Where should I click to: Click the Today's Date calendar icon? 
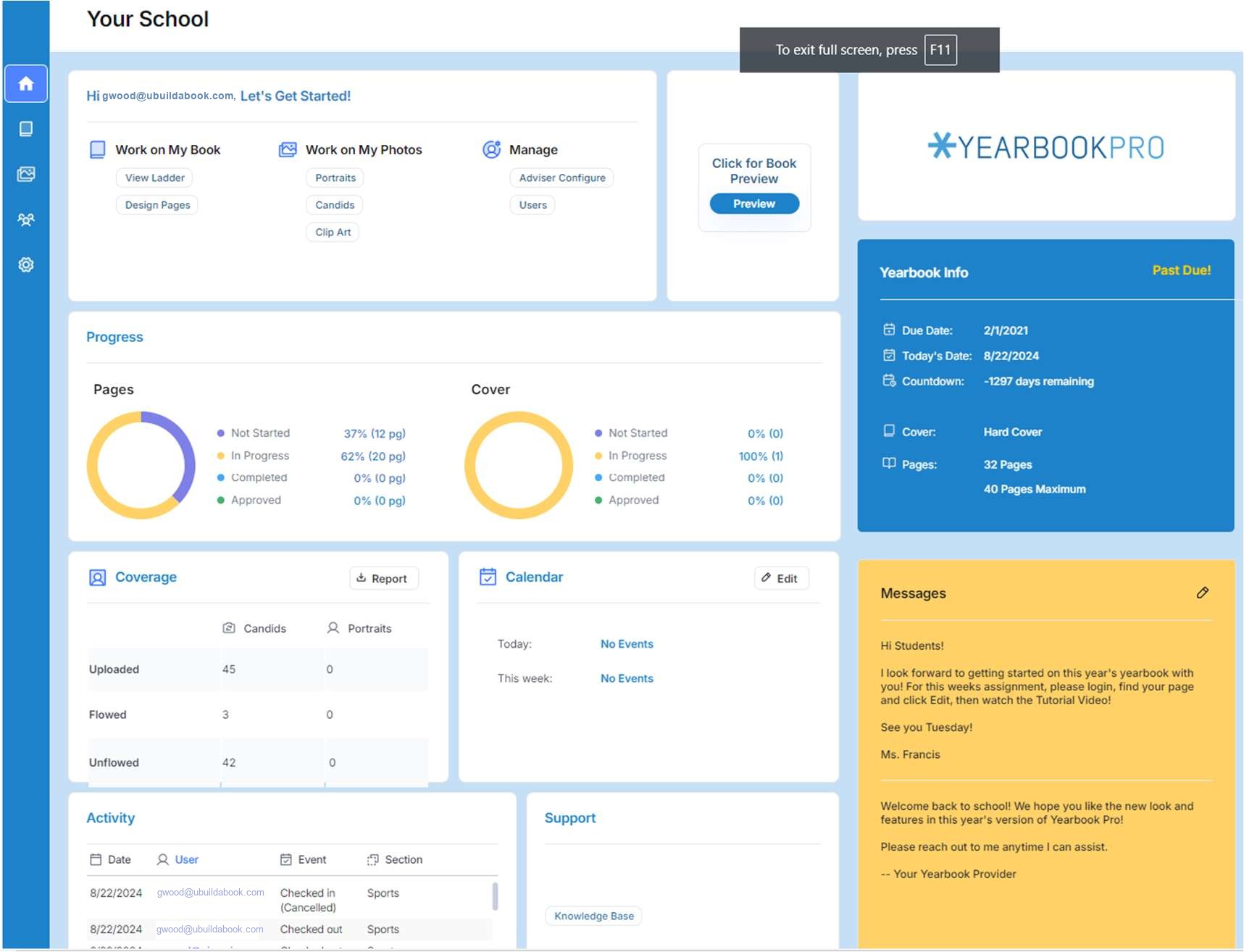coord(889,355)
